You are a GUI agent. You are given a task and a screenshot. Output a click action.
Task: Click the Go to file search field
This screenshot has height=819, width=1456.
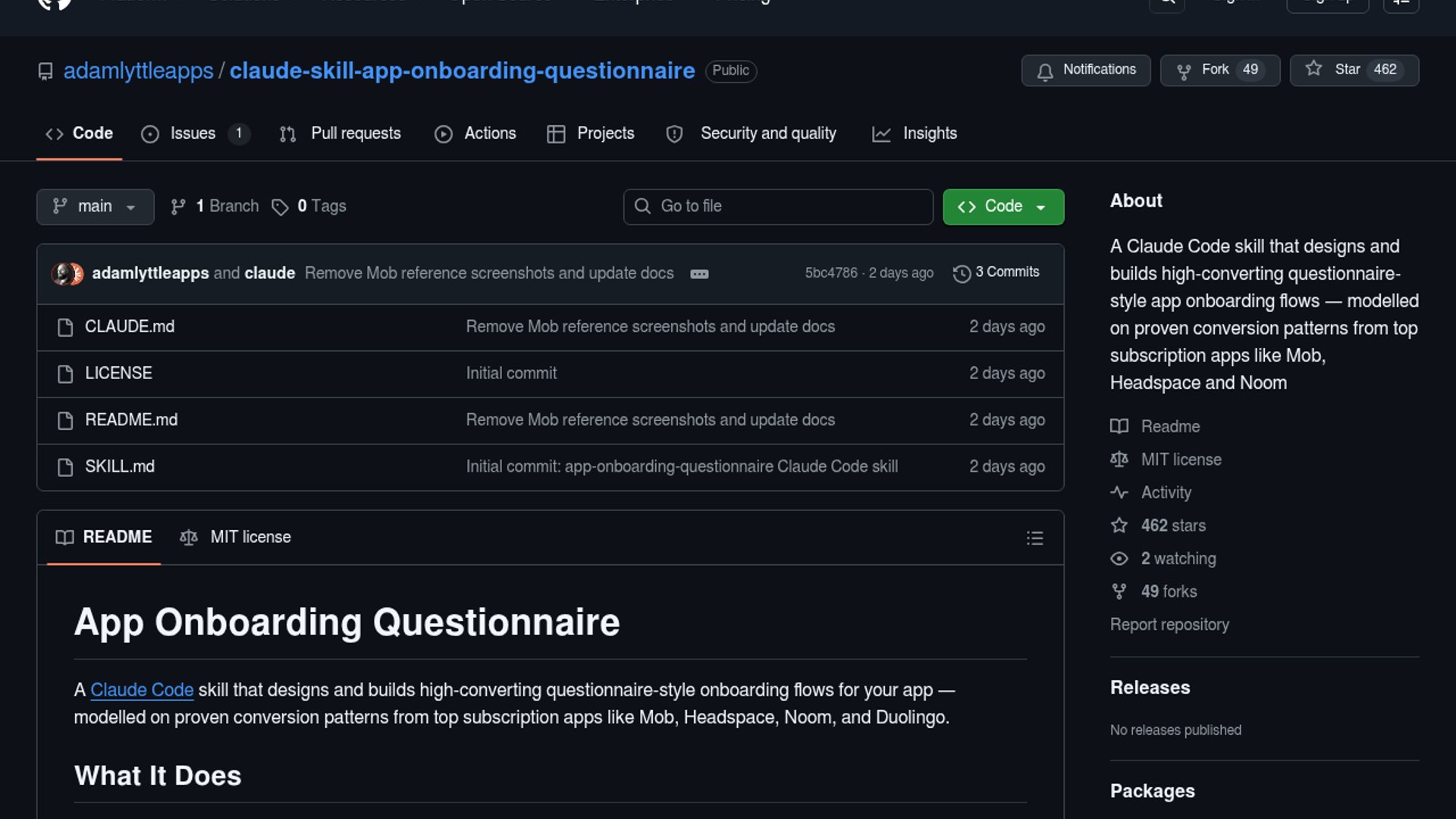778,206
